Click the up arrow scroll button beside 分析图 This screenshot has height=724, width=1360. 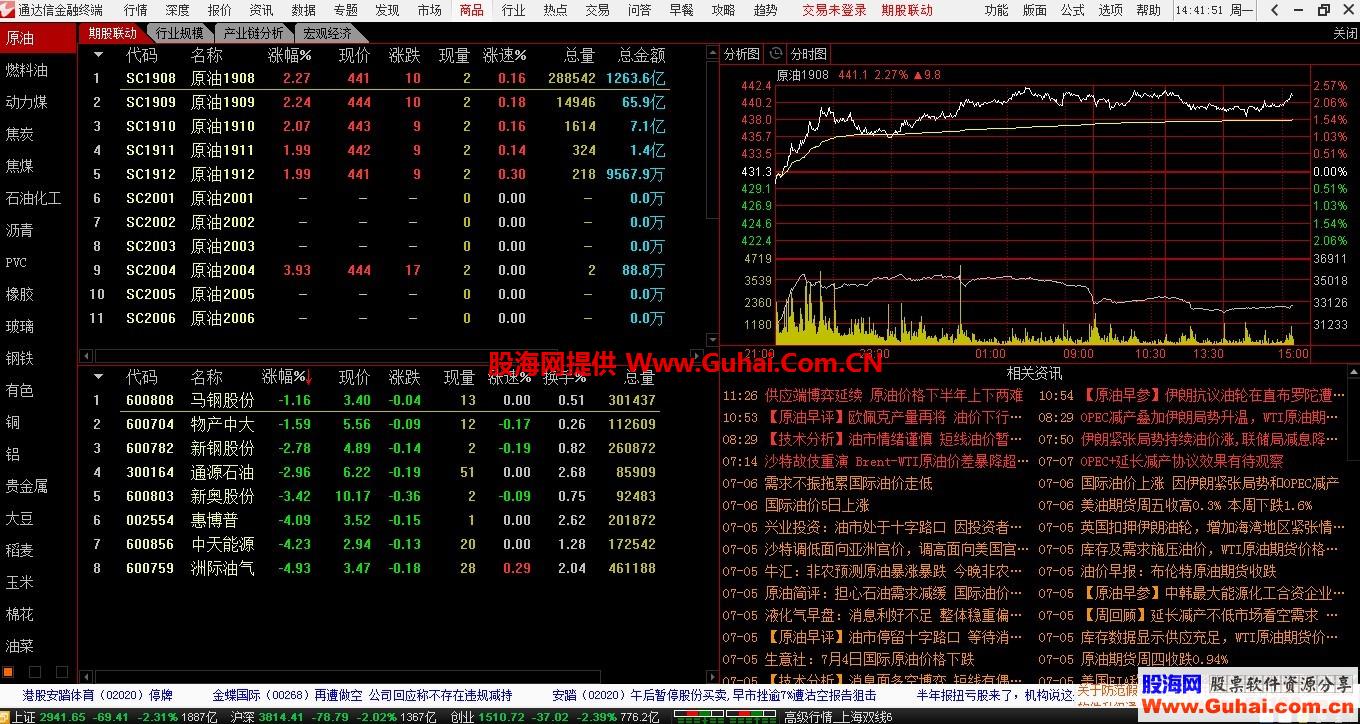click(x=713, y=51)
